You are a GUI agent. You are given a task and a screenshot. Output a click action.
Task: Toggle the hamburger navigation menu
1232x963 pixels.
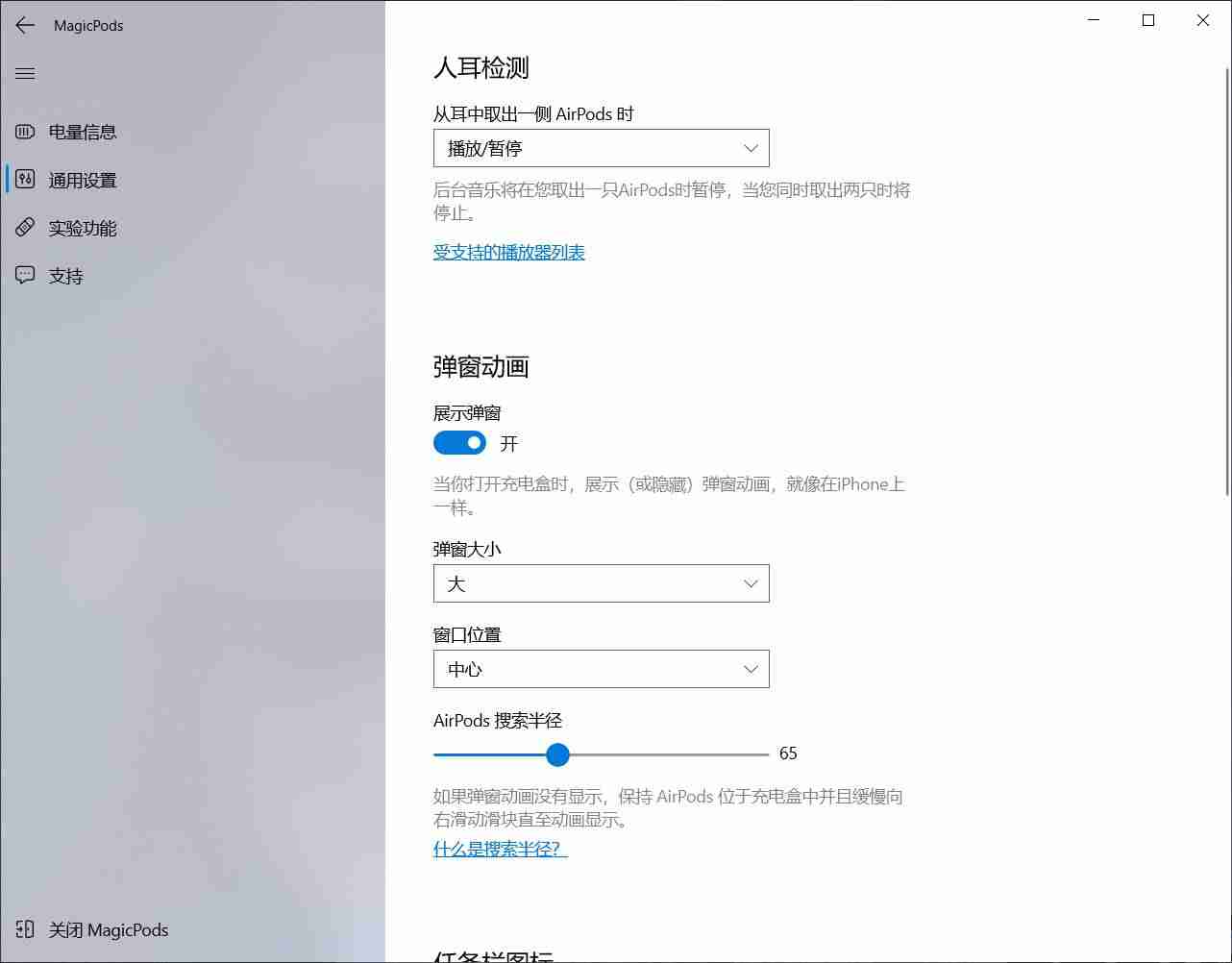25,73
